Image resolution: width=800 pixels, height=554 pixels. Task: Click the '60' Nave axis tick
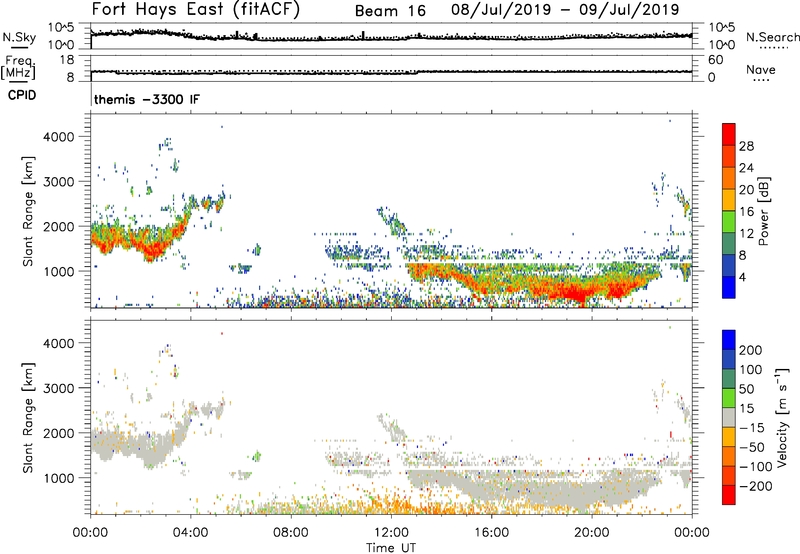coord(715,60)
